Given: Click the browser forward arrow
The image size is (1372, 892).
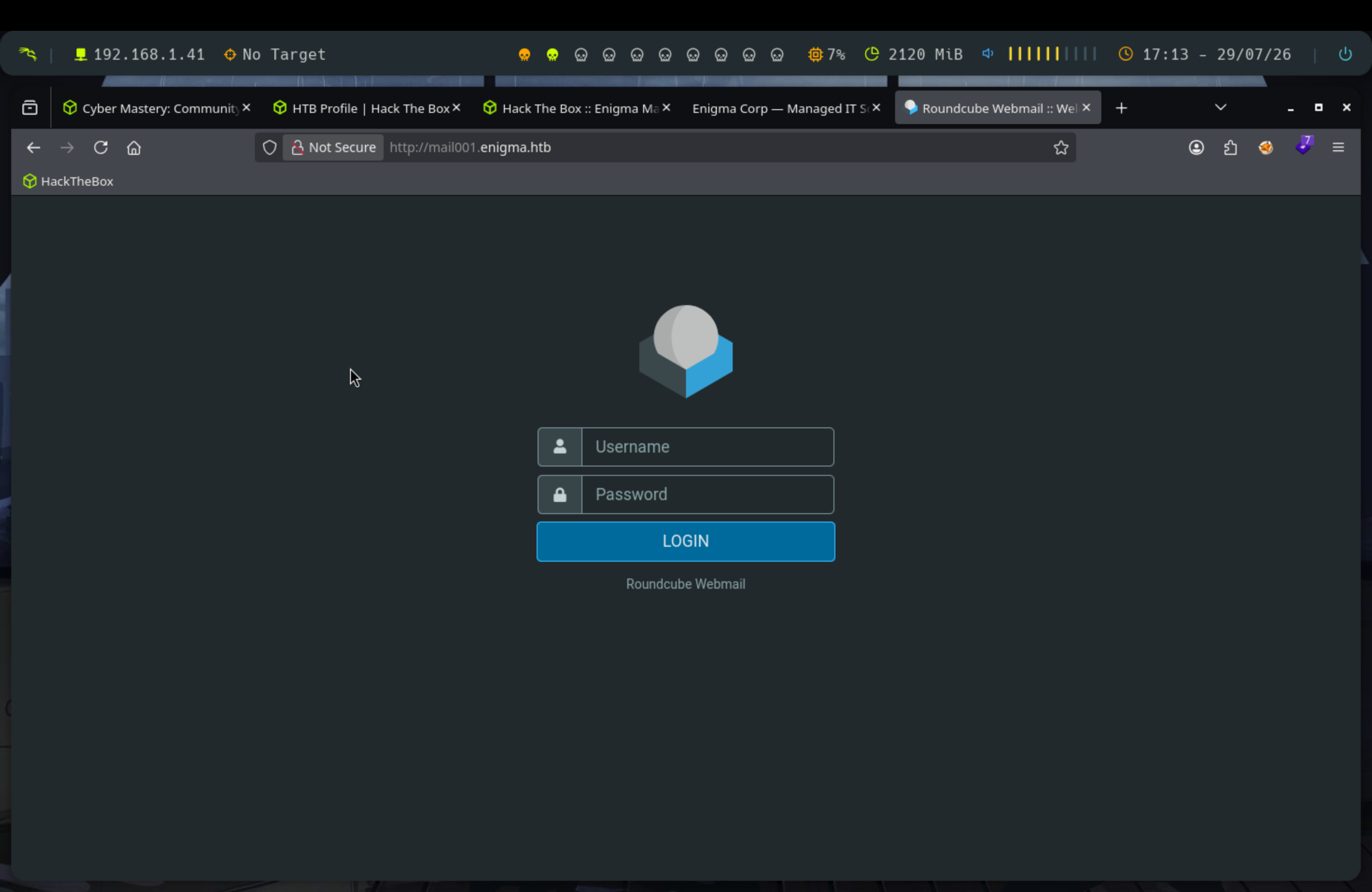Looking at the screenshot, I should point(67,147).
